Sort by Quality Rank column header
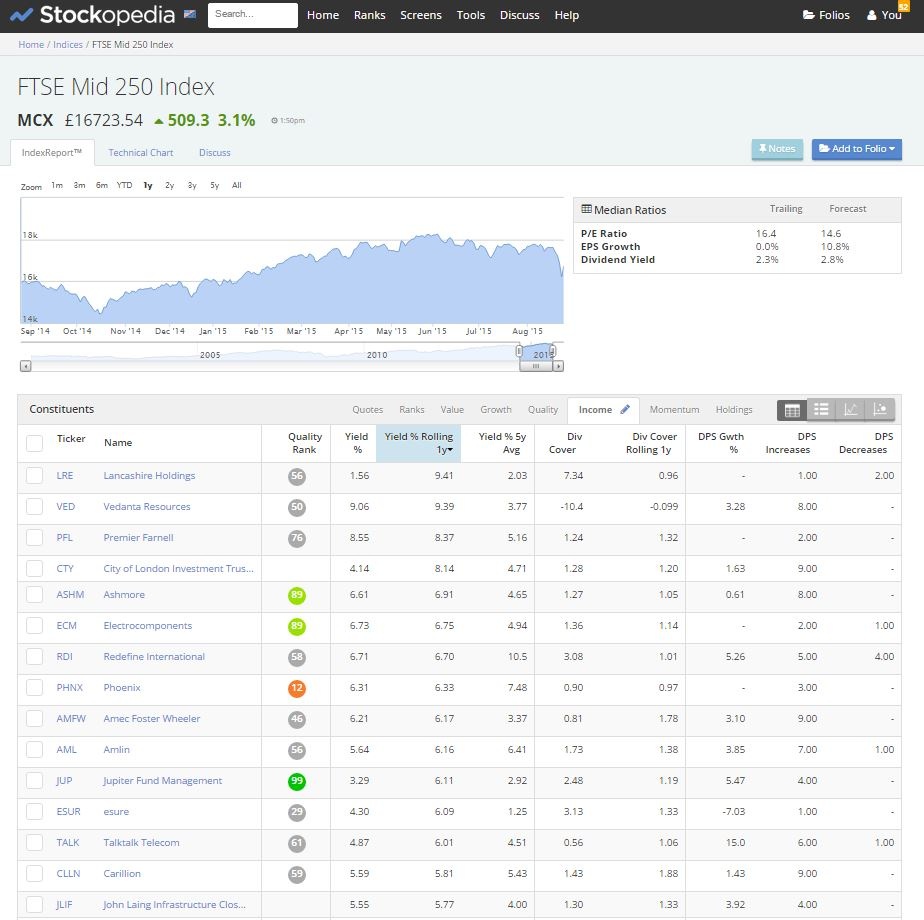 point(305,443)
